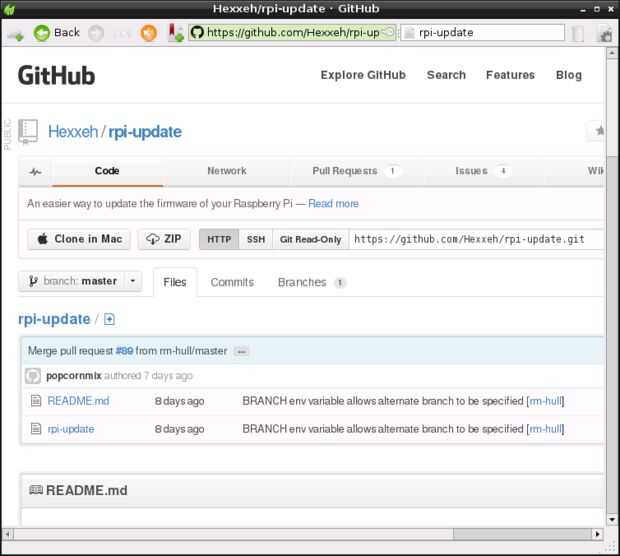Click the repository book icon
The width and height of the screenshot is (620, 556).
[x=28, y=132]
